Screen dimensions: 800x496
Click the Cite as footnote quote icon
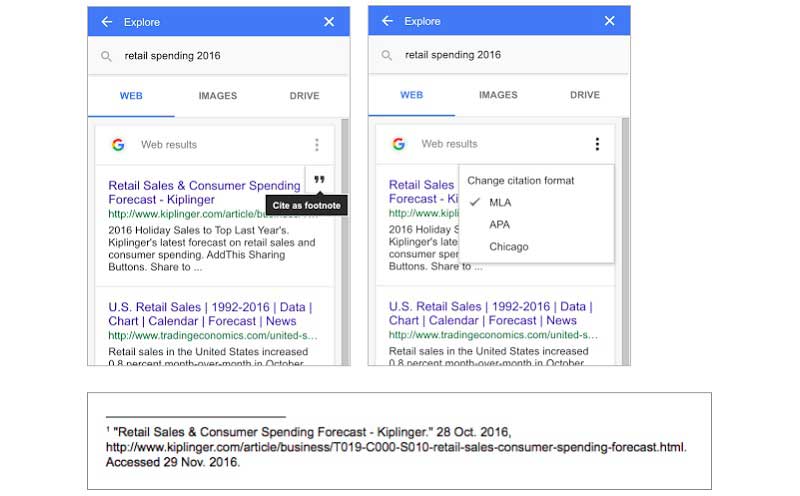(319, 180)
